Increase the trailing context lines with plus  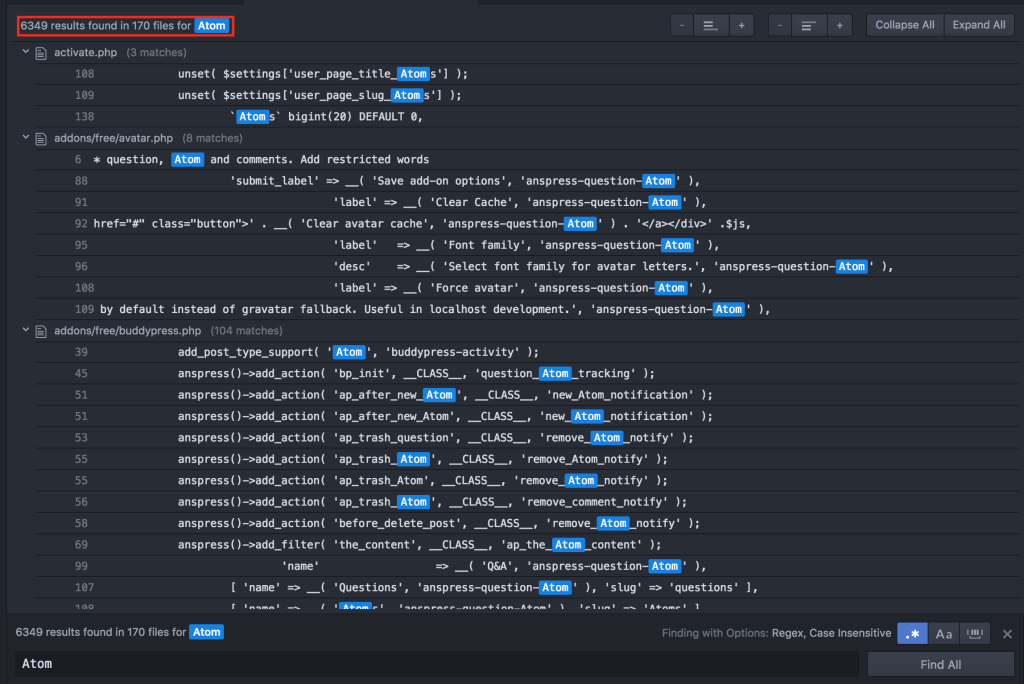[x=839, y=25]
